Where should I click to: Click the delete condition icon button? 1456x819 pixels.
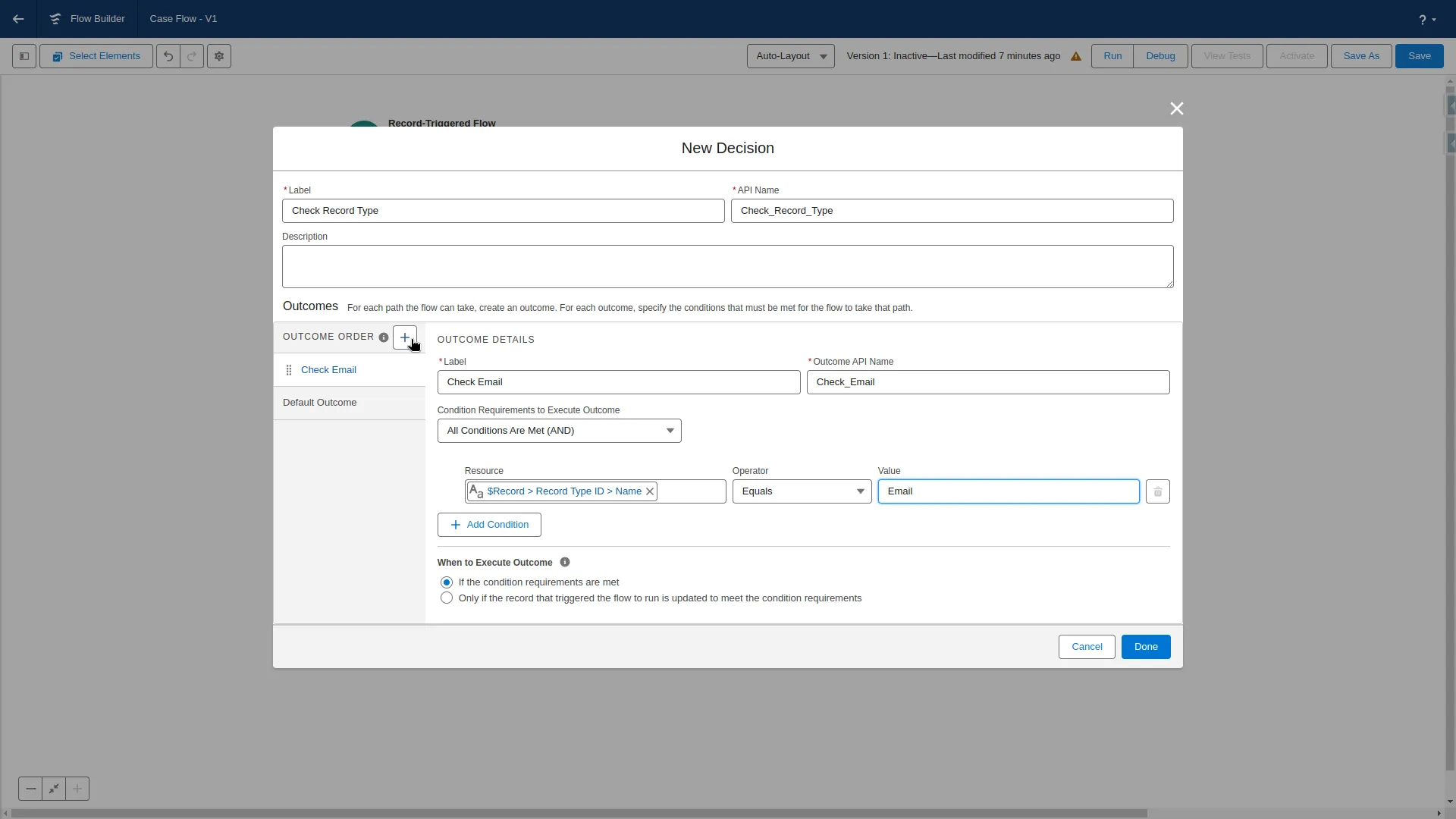[x=1158, y=491]
